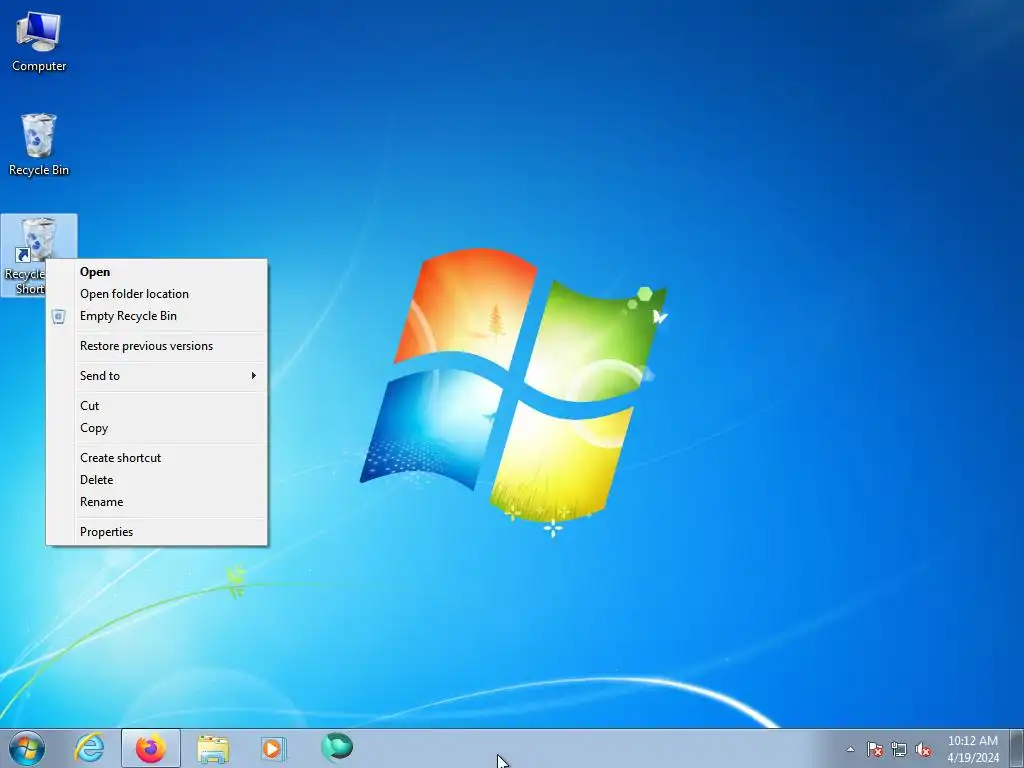Click the Action Center flag tray icon
The width and height of the screenshot is (1024, 768).
pos(874,750)
